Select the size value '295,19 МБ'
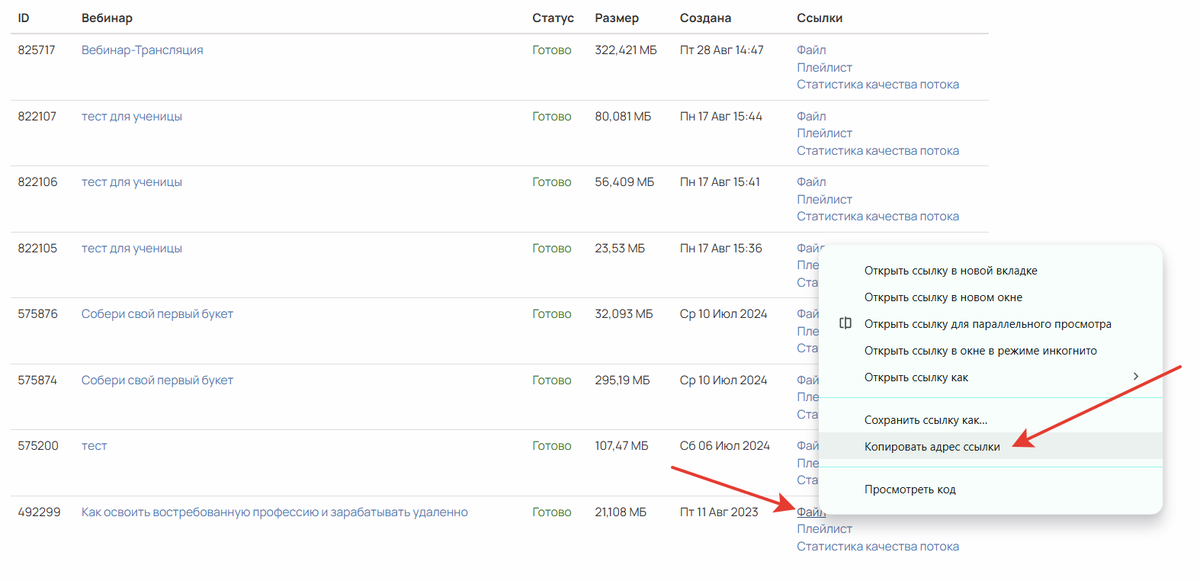The height and width of the screenshot is (581, 1200). pos(622,380)
